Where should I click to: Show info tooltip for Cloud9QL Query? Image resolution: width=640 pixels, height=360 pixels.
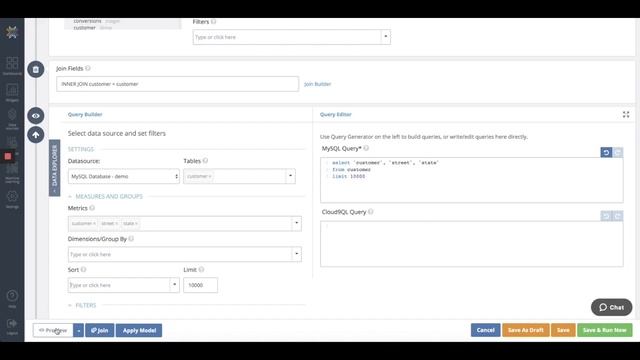[371, 212]
